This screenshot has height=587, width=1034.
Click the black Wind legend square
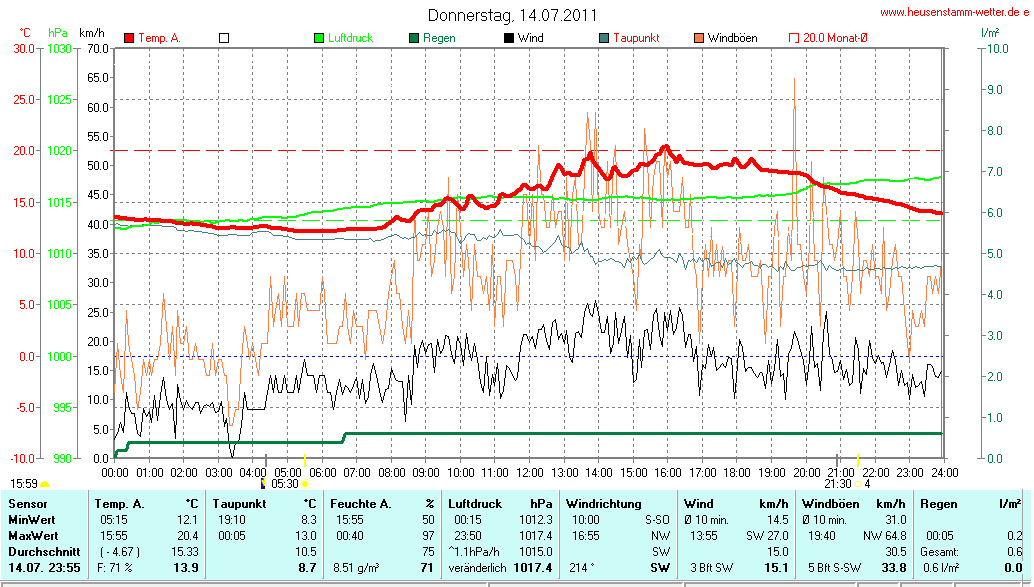click(x=509, y=38)
